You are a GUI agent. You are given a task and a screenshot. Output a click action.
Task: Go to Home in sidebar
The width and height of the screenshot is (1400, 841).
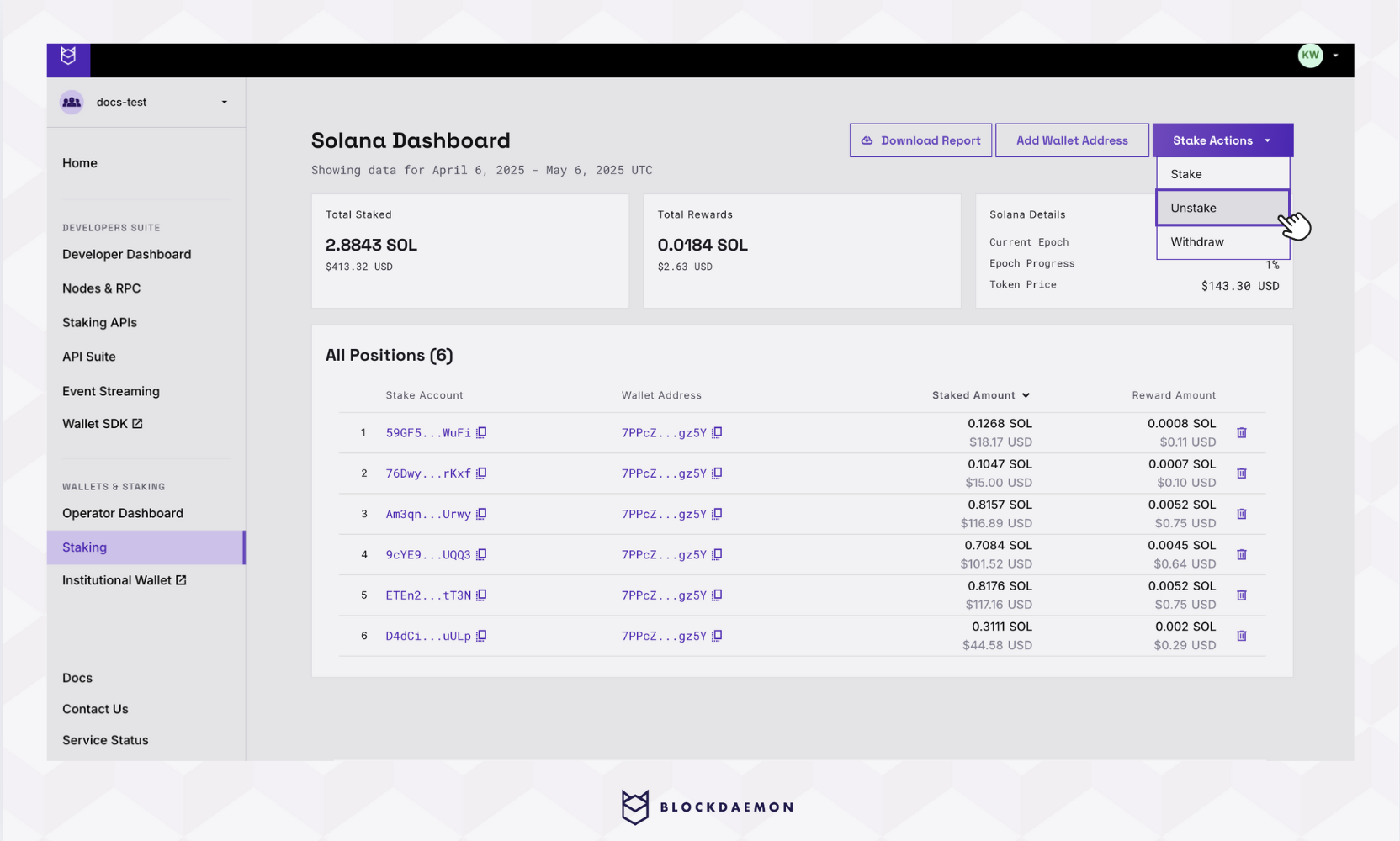point(80,163)
